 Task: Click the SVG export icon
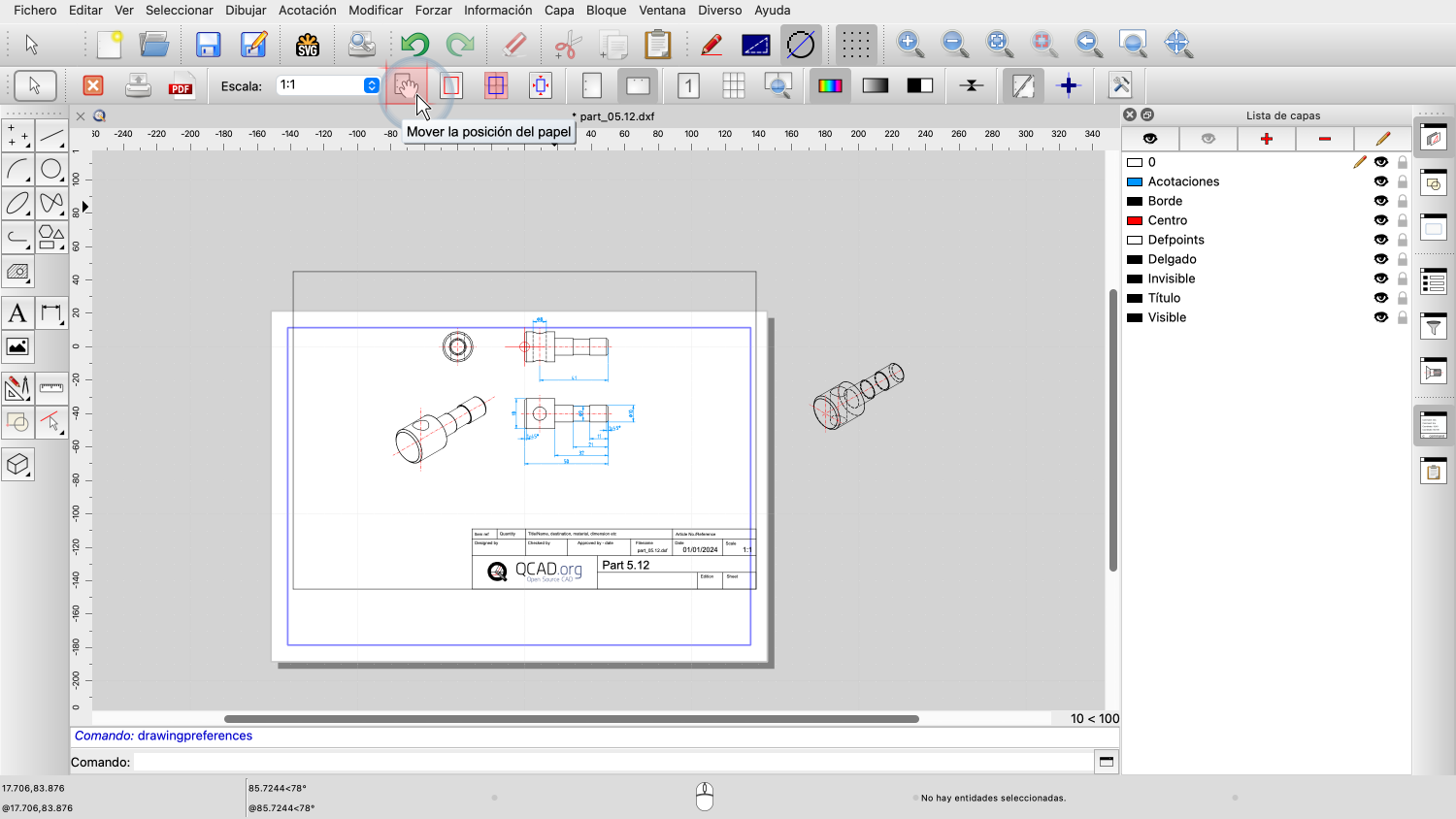click(308, 45)
